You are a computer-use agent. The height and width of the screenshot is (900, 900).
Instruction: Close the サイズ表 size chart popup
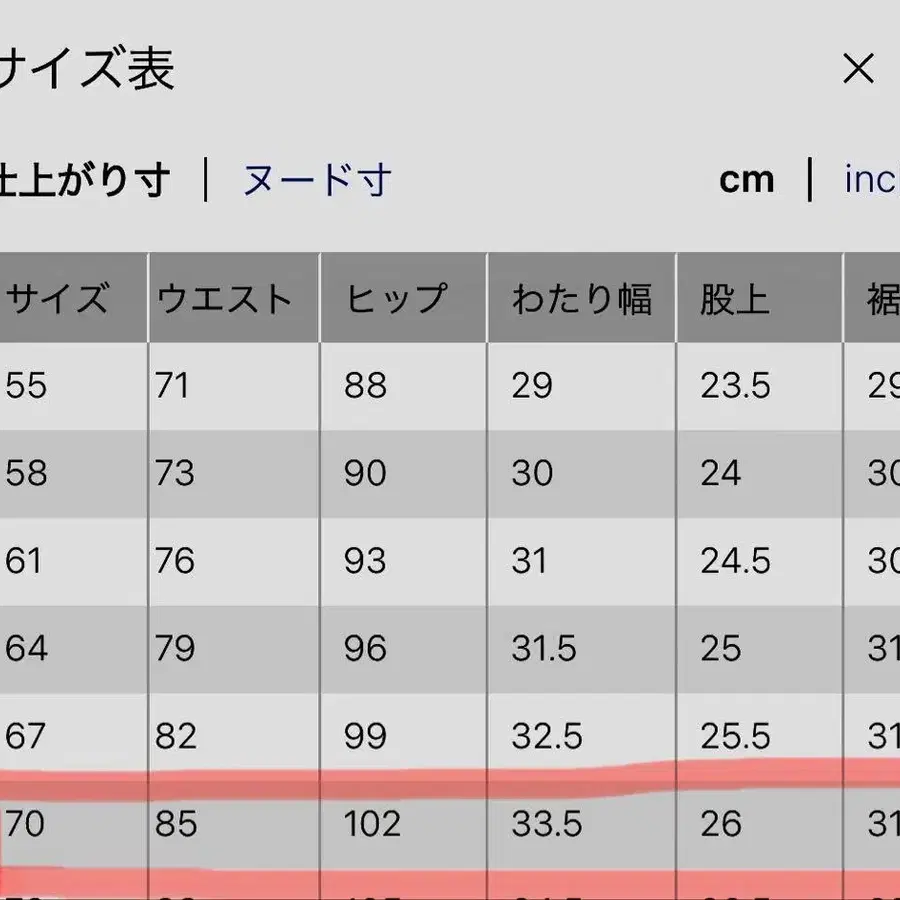pos(858,68)
